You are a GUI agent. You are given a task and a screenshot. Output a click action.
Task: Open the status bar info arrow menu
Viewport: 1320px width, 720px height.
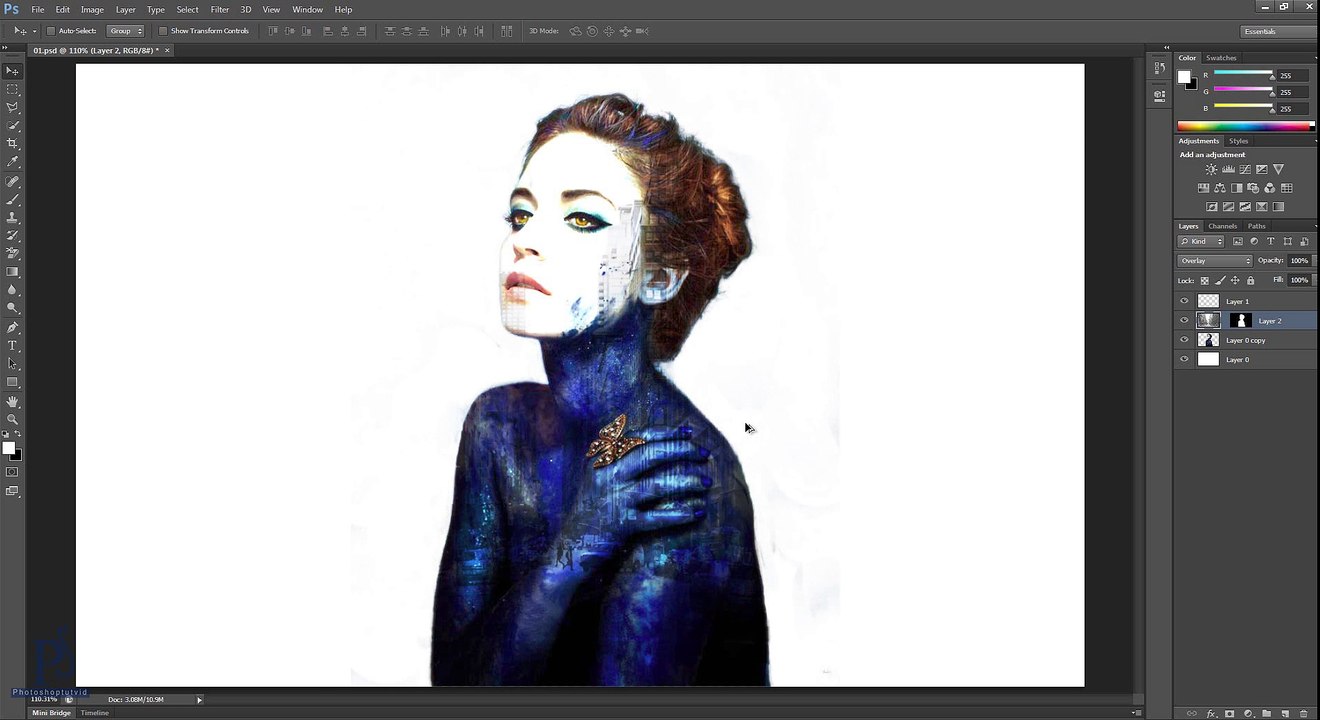pyautogui.click(x=199, y=700)
